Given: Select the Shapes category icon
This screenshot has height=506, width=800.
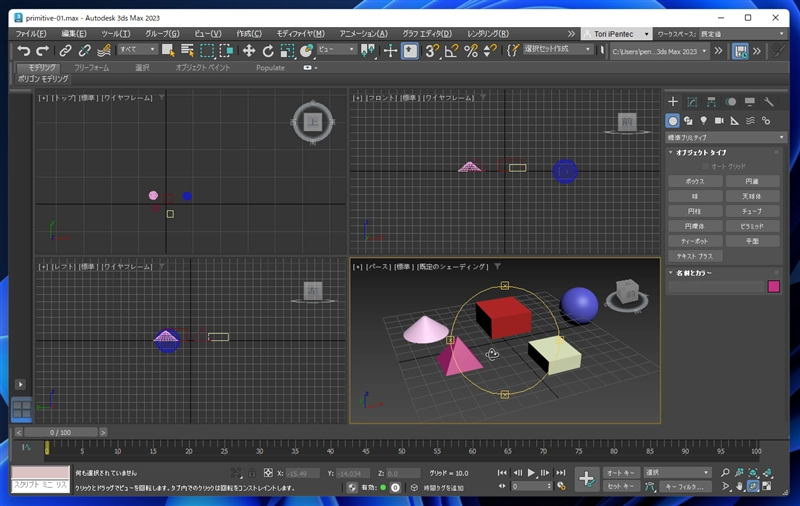Looking at the screenshot, I should 688,121.
